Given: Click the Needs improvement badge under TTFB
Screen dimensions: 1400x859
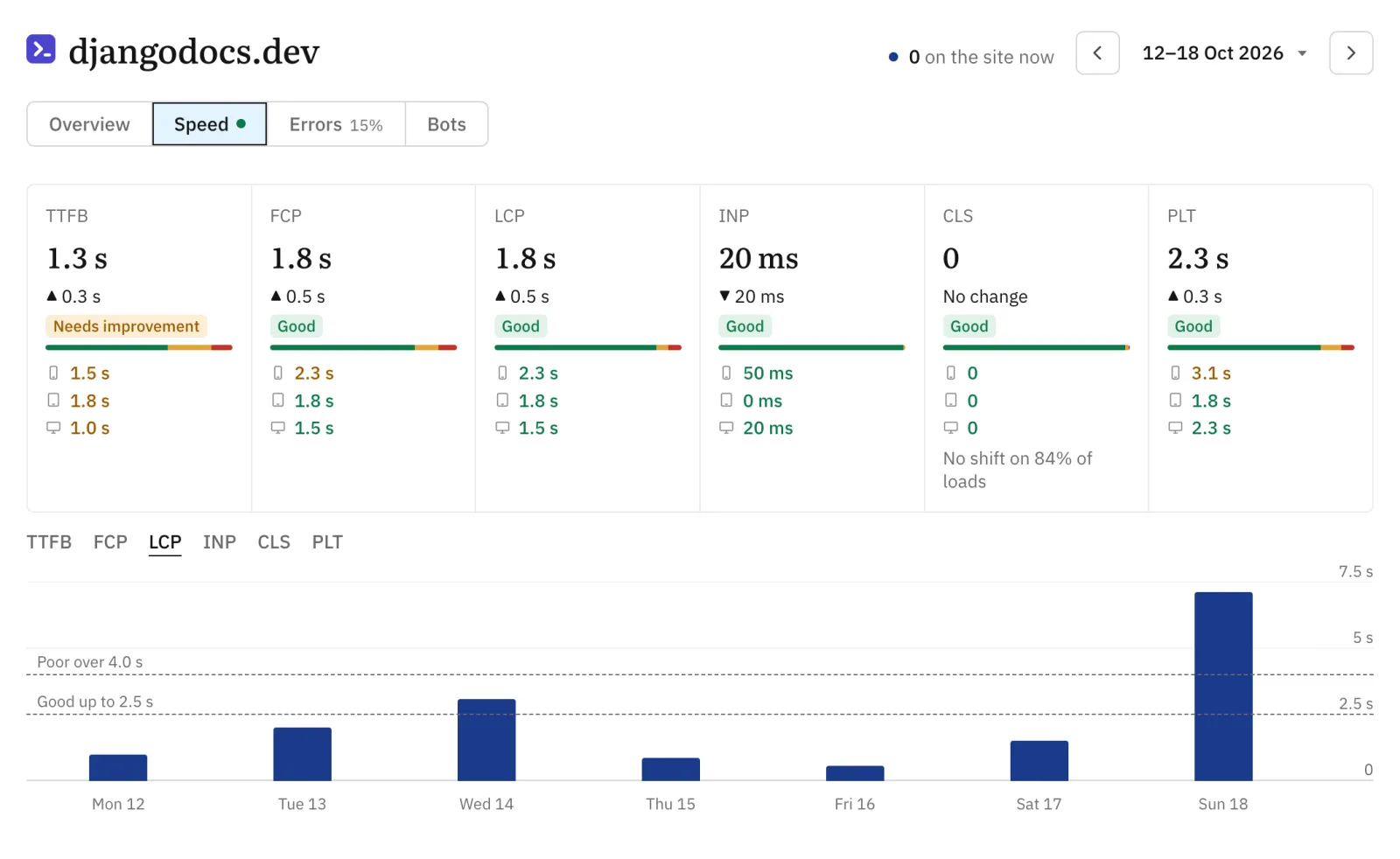Looking at the screenshot, I should pyautogui.click(x=126, y=326).
